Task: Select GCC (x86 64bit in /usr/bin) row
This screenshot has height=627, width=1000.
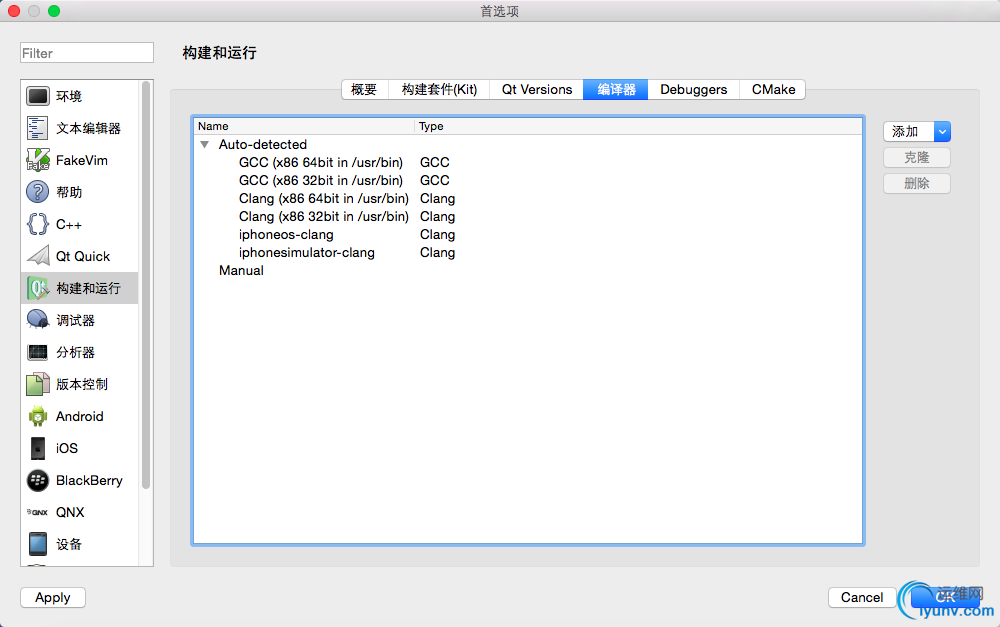Action: click(527, 163)
